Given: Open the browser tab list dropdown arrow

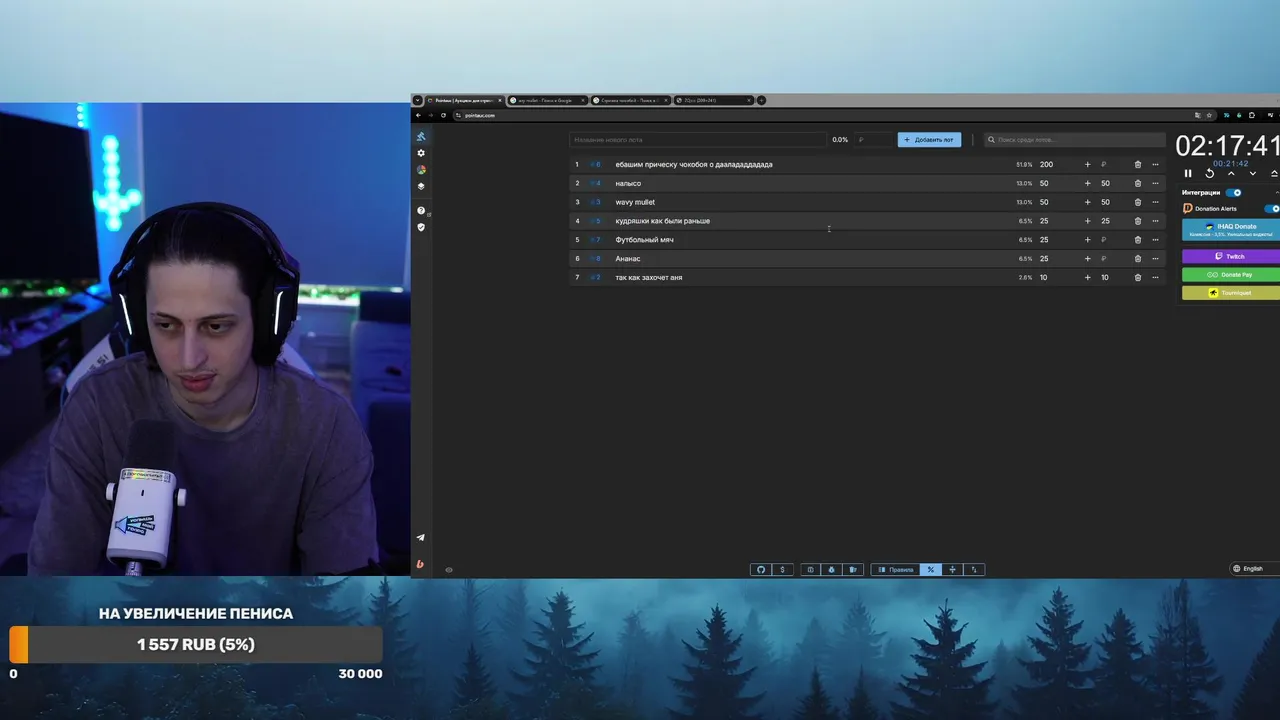Looking at the screenshot, I should pyautogui.click(x=417, y=100).
